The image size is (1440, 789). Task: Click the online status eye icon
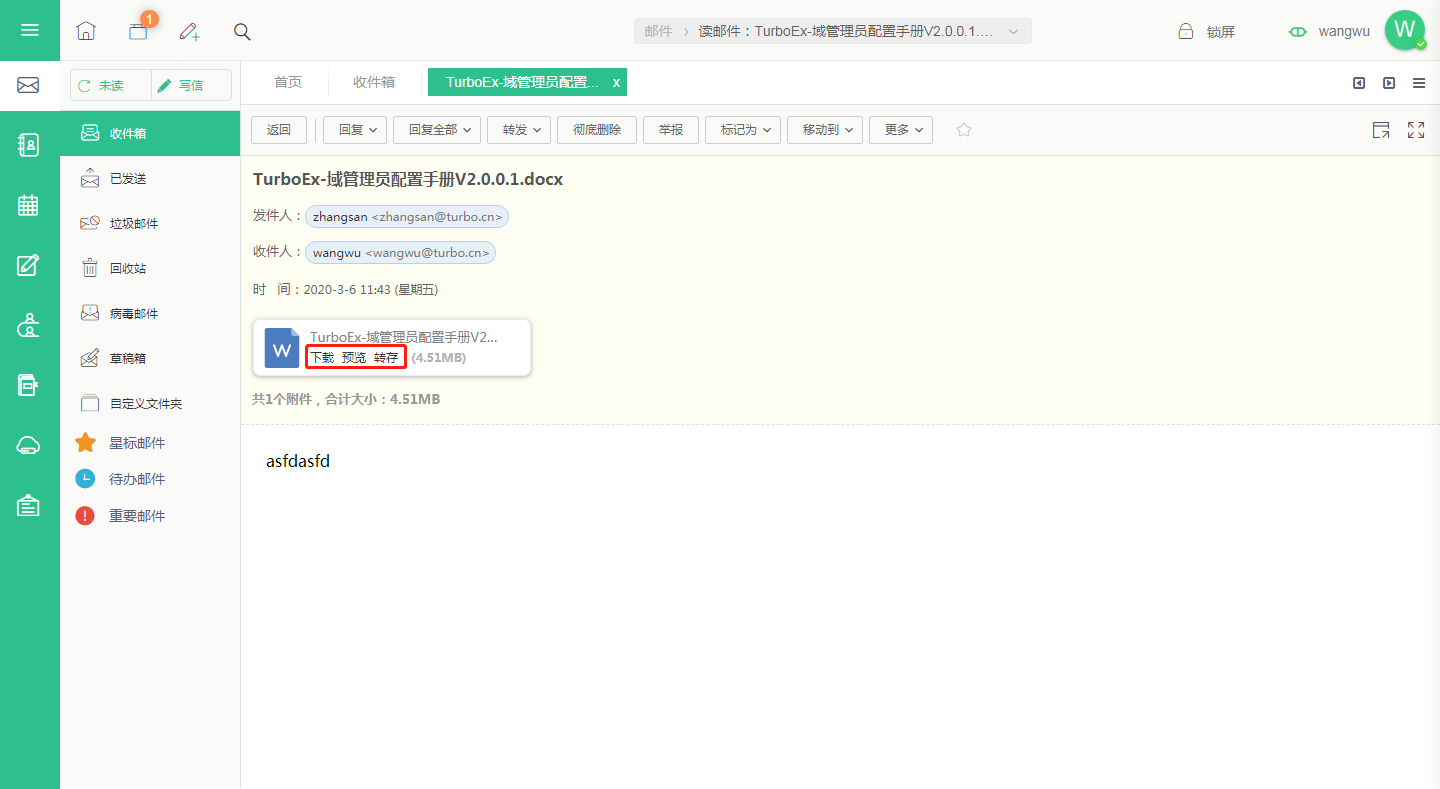(1298, 31)
